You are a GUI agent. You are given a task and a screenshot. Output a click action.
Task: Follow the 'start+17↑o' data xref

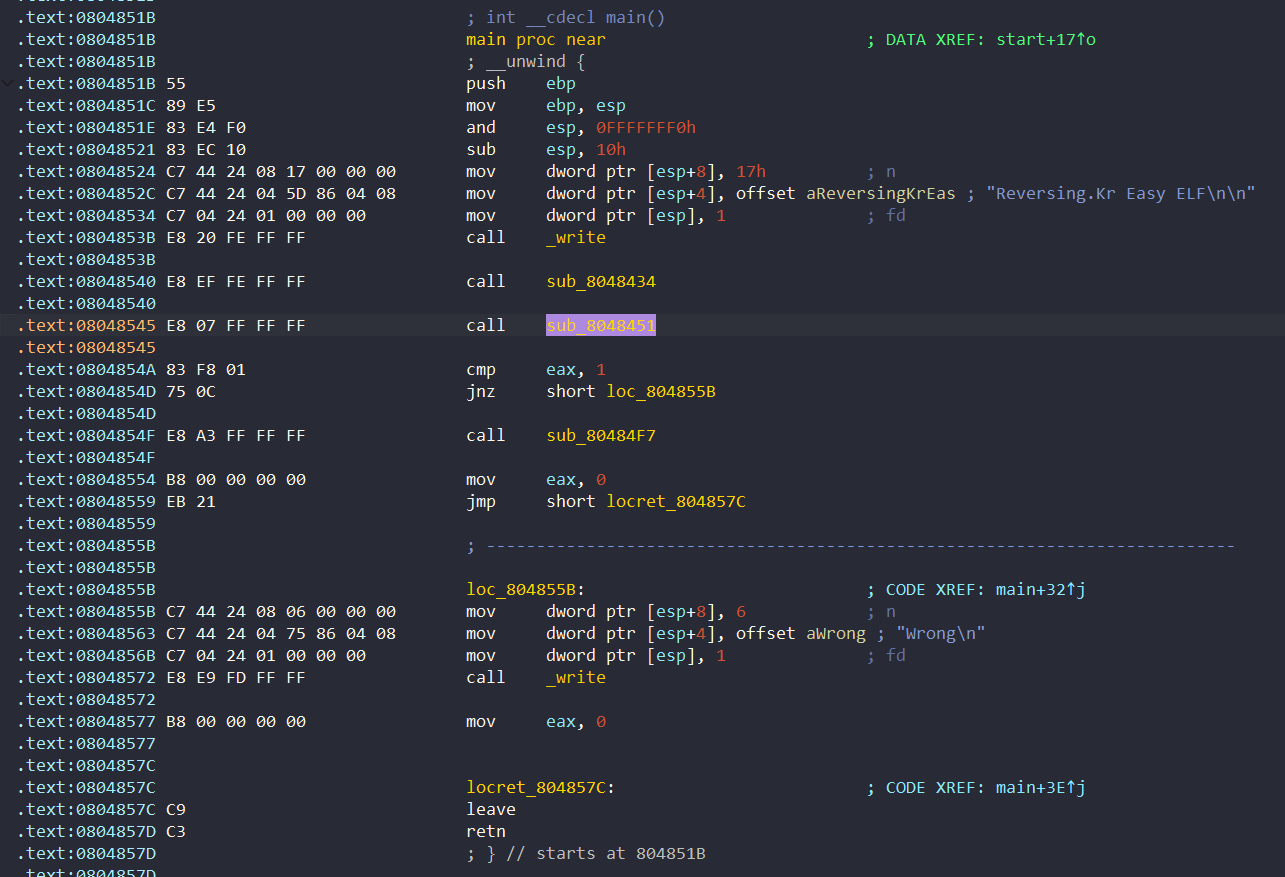click(x=1046, y=39)
